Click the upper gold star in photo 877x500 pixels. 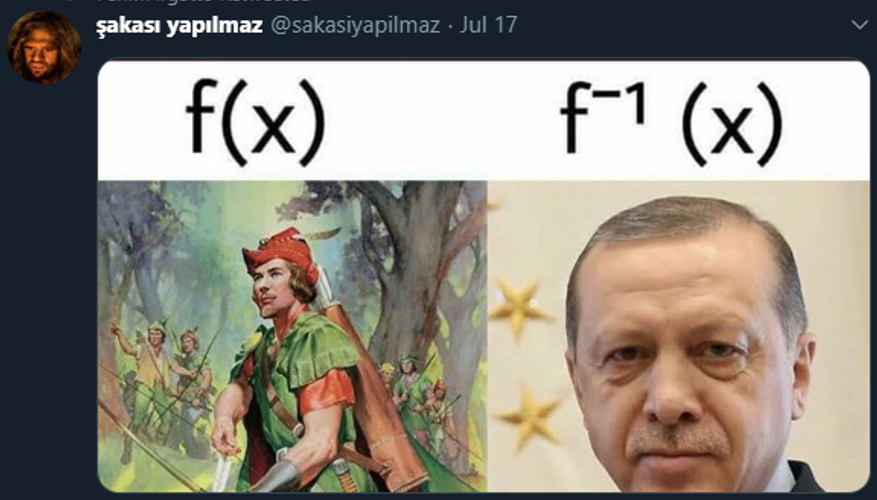518,307
